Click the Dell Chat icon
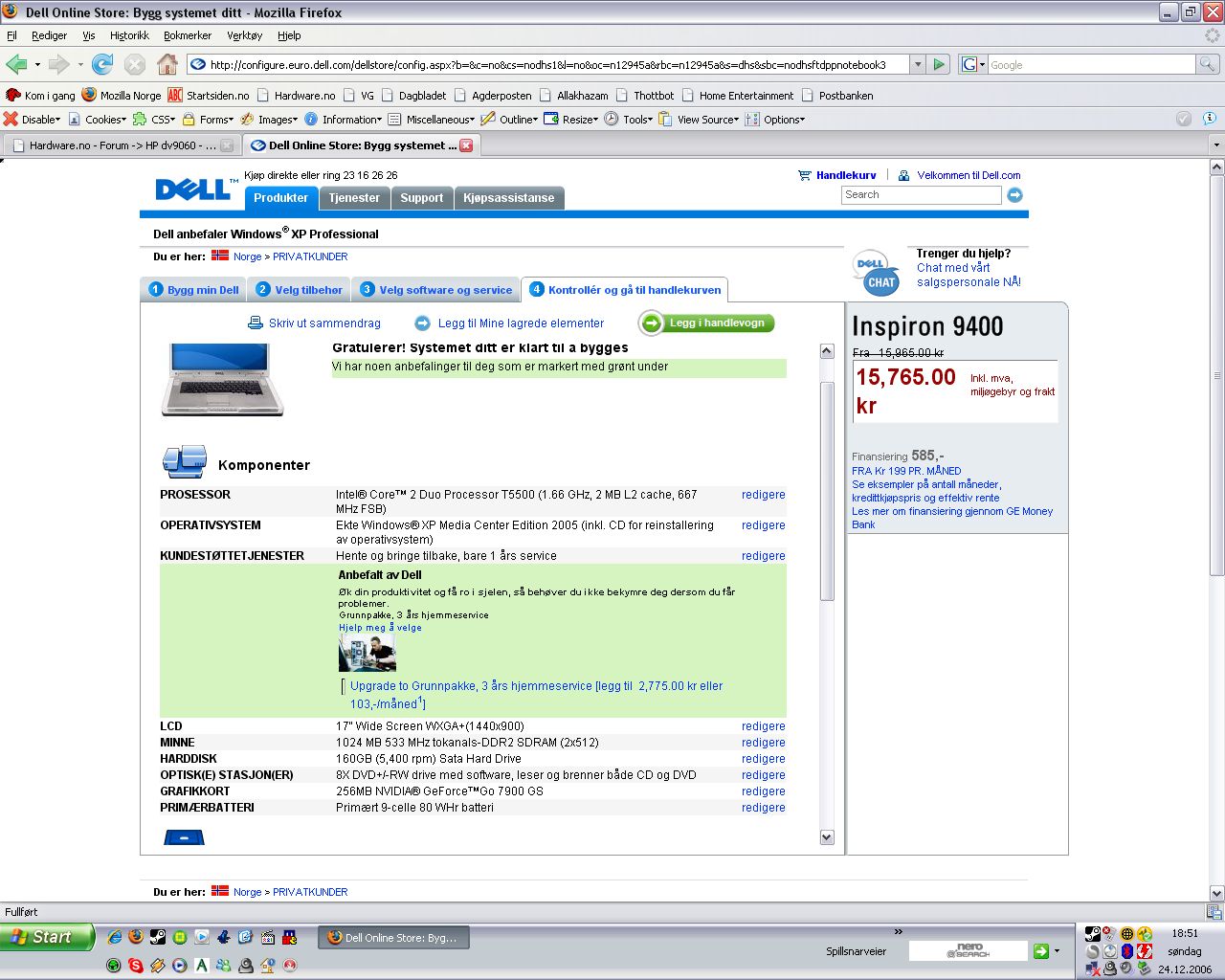Screen dimensions: 1225x980 [x=877, y=273]
